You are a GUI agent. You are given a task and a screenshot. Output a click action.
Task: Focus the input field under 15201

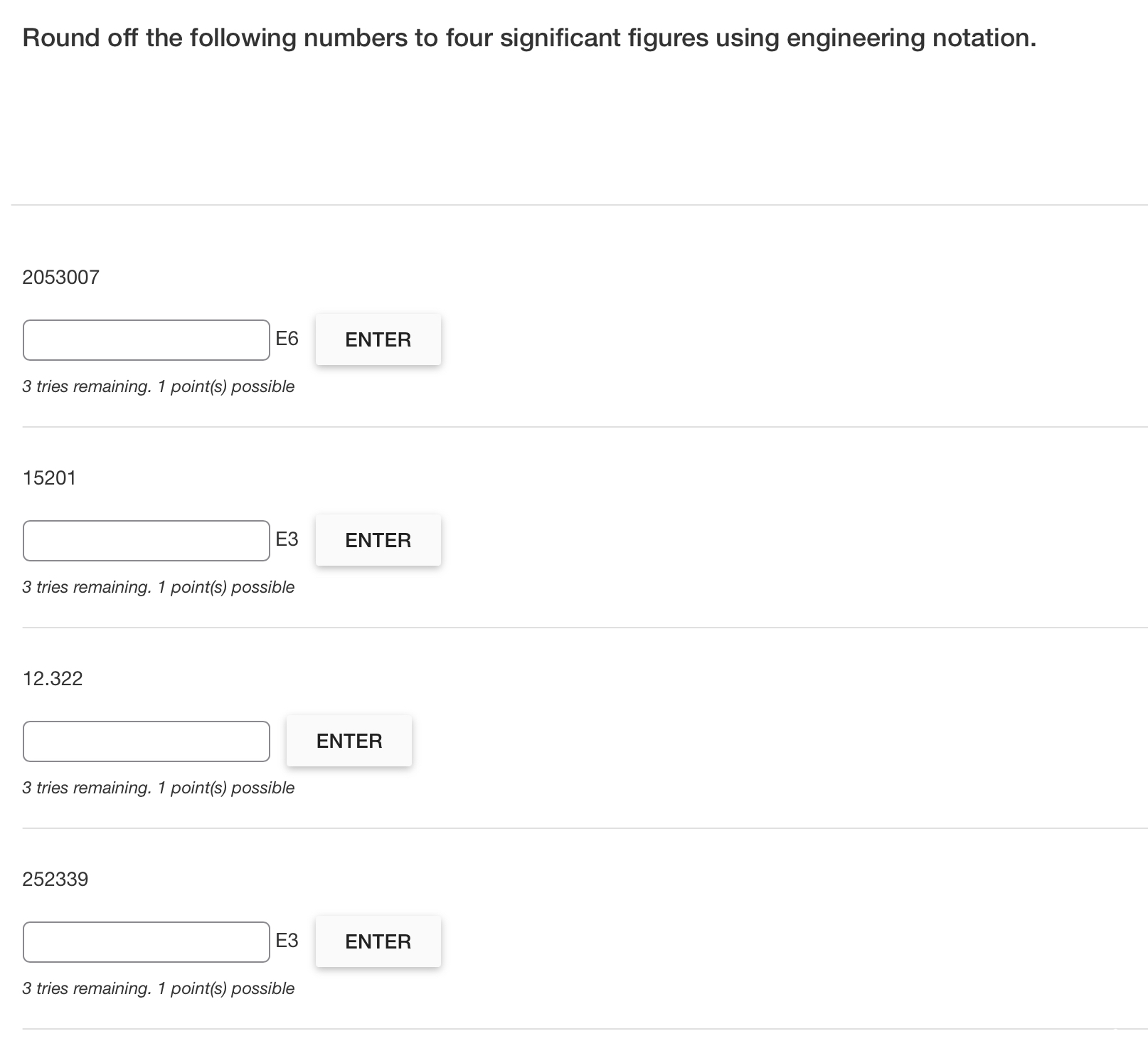coord(146,541)
